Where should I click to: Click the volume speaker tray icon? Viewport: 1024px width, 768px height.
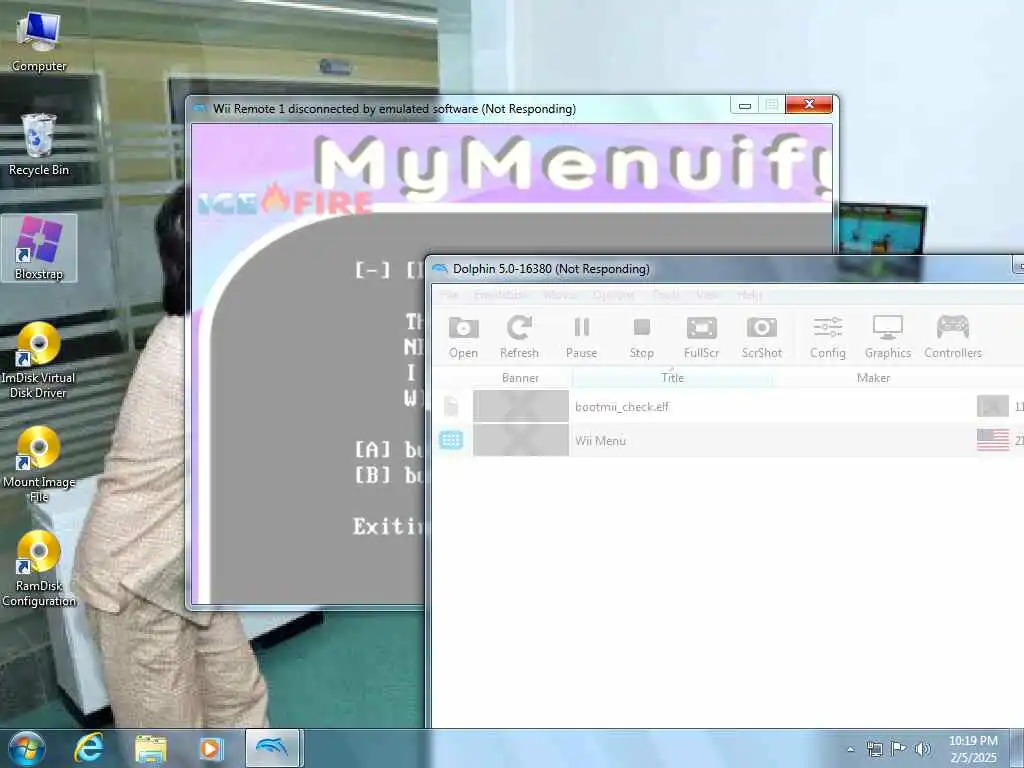[x=922, y=749]
